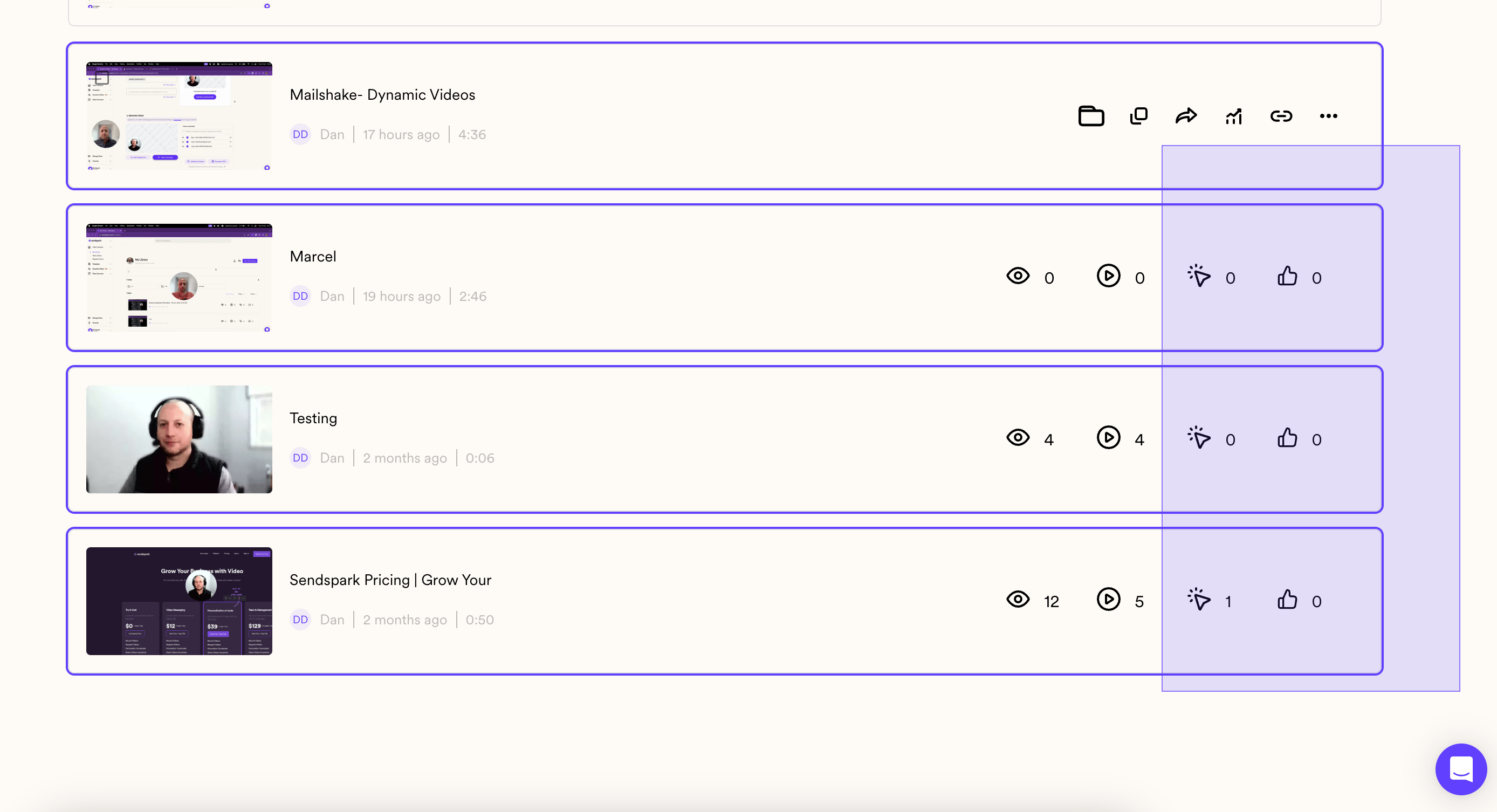The height and width of the screenshot is (812, 1497).
Task: Open the Marcel video thumbnail
Action: [179, 278]
